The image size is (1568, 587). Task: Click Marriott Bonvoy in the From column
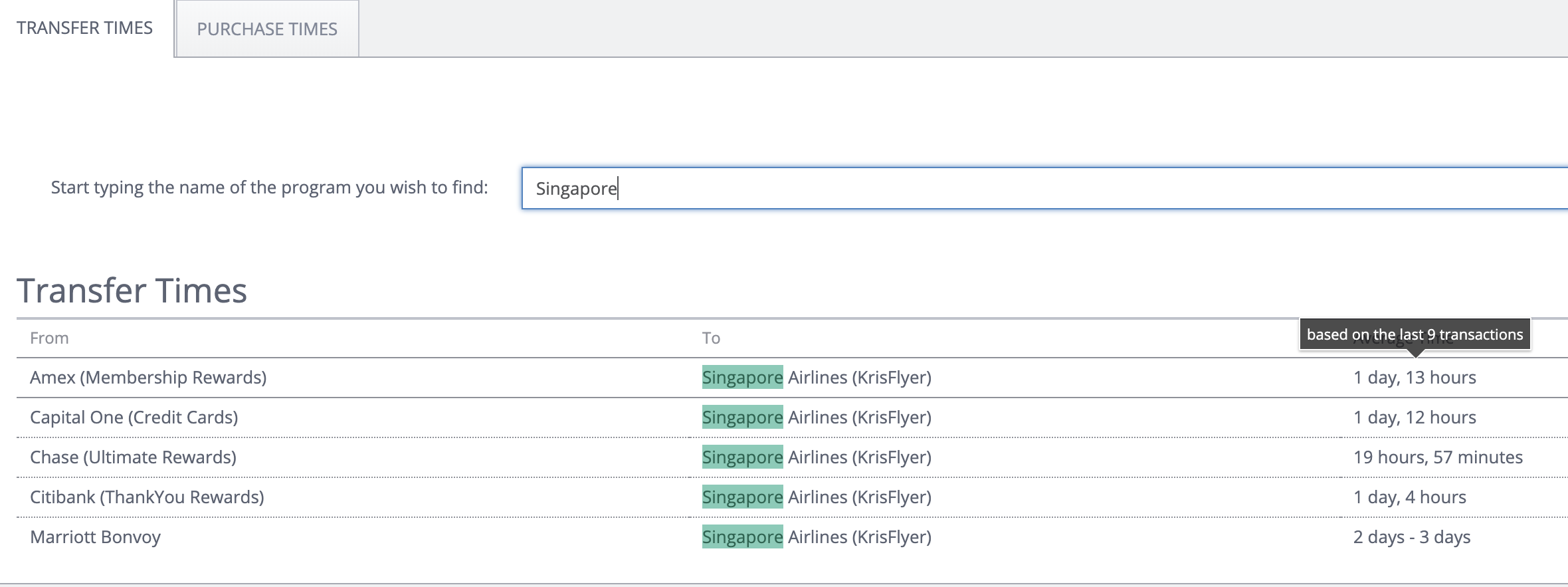96,537
